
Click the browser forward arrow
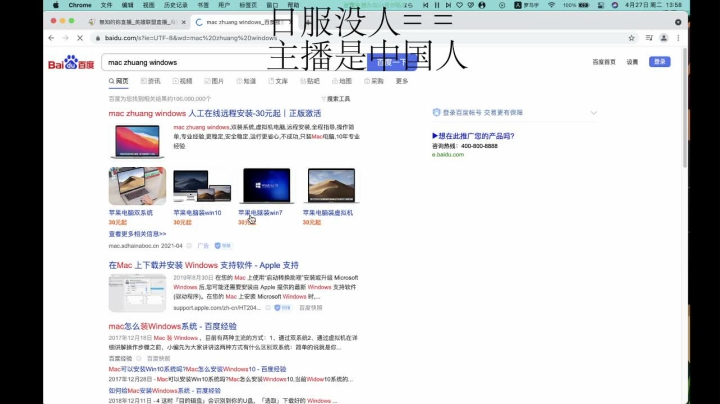tap(65, 38)
